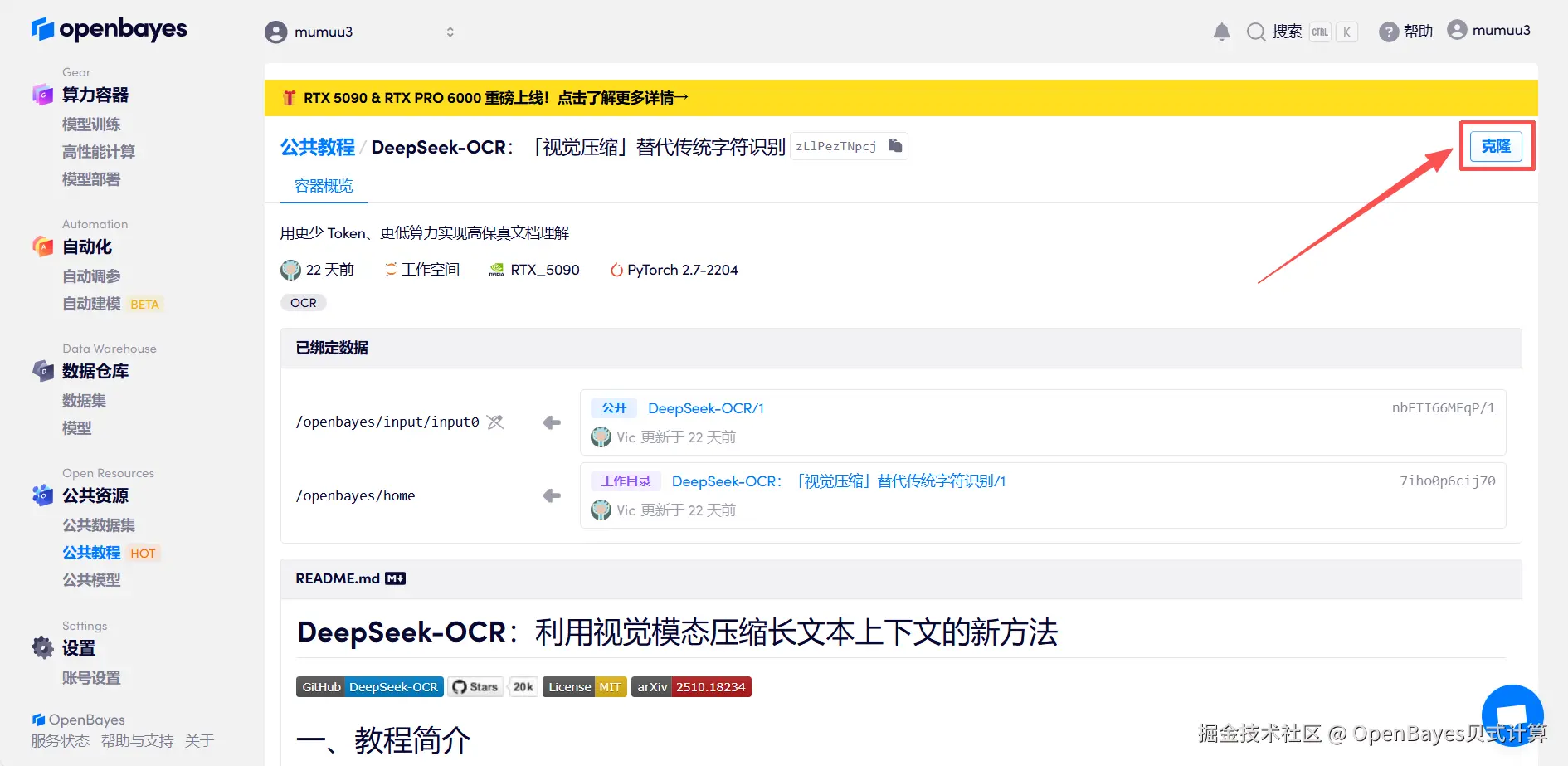This screenshot has height=766, width=1568.
Task: Select the 算力容器 sidebar icon
Action: click(42, 94)
